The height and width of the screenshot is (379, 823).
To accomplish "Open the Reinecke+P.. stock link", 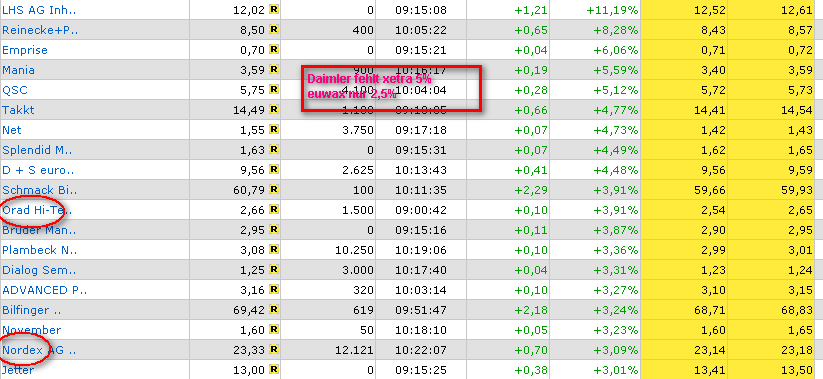I will click(40, 30).
